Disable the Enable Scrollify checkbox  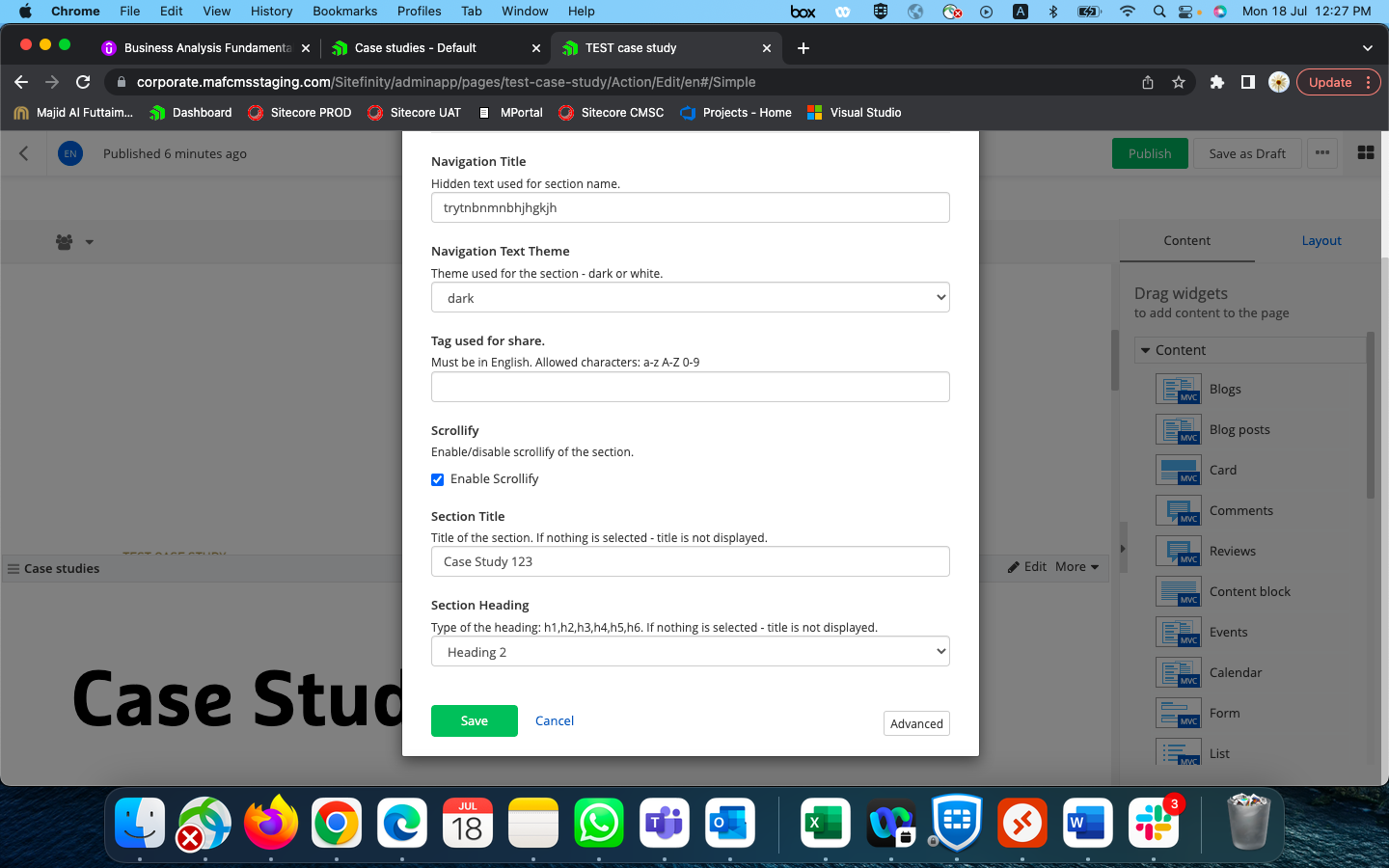(x=438, y=480)
